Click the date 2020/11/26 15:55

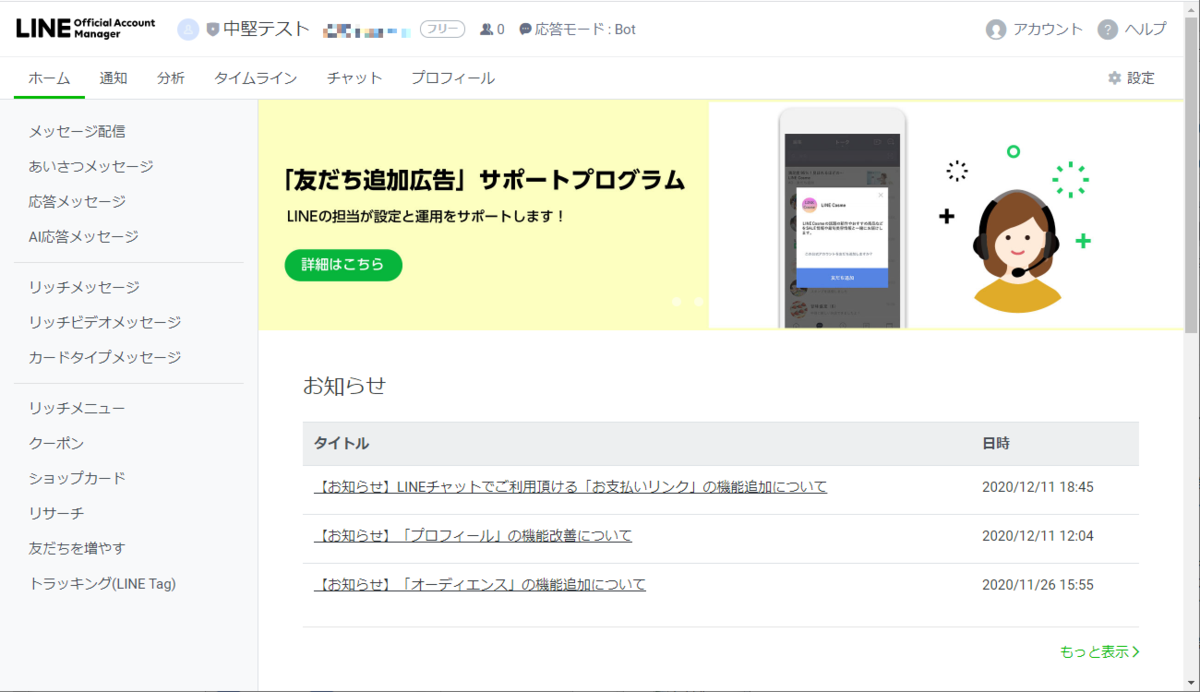[x=1038, y=585]
